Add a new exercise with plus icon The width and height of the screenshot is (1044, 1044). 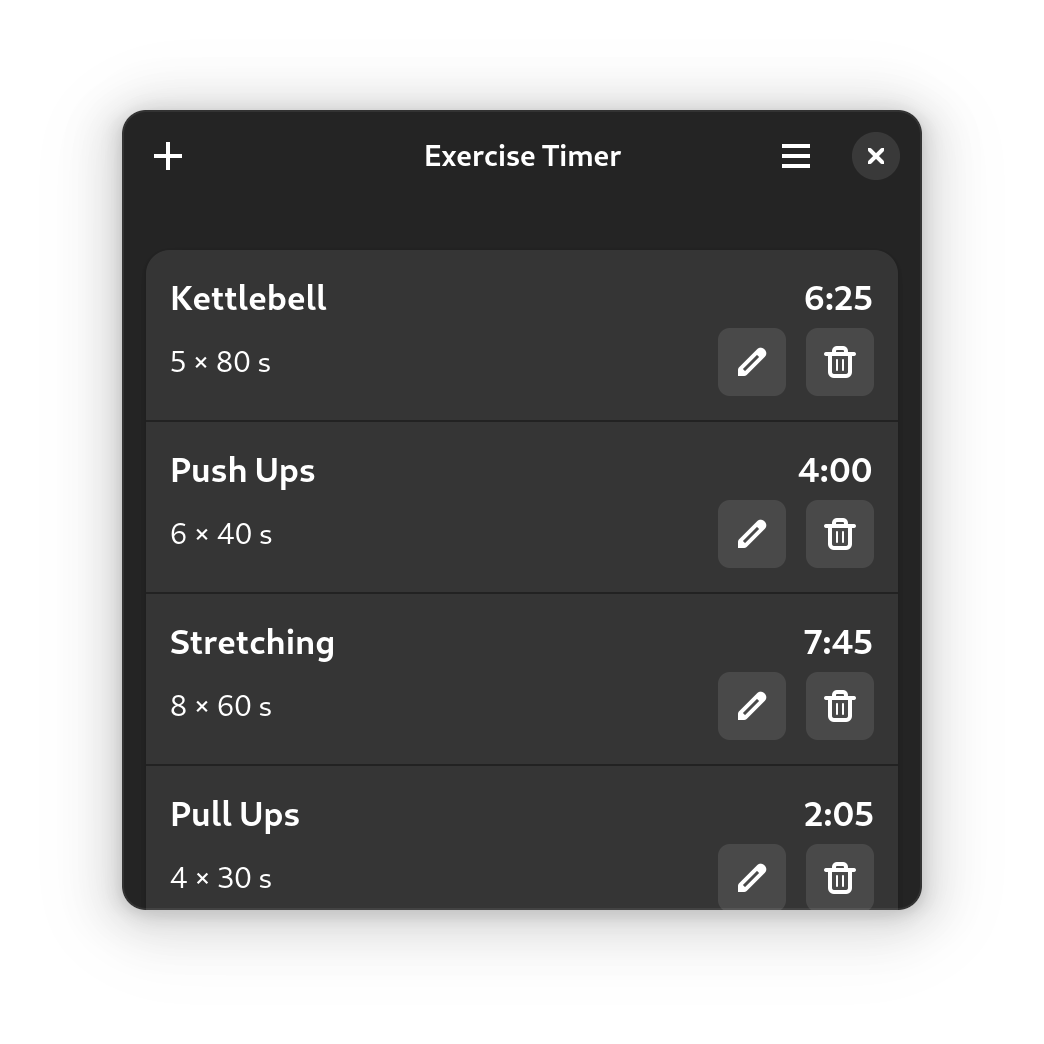click(x=168, y=156)
